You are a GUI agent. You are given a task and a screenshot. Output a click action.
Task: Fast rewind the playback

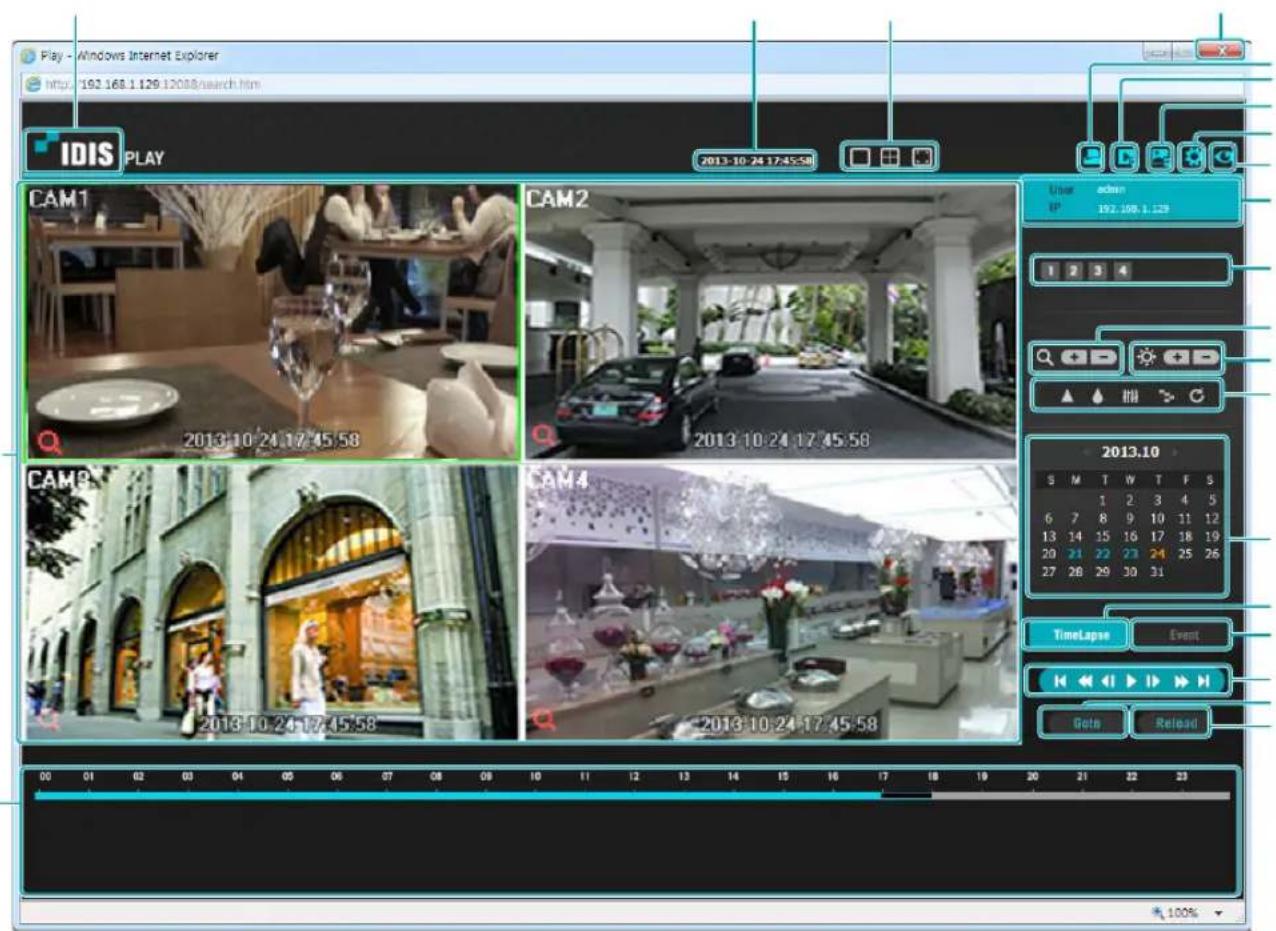pos(1085,682)
